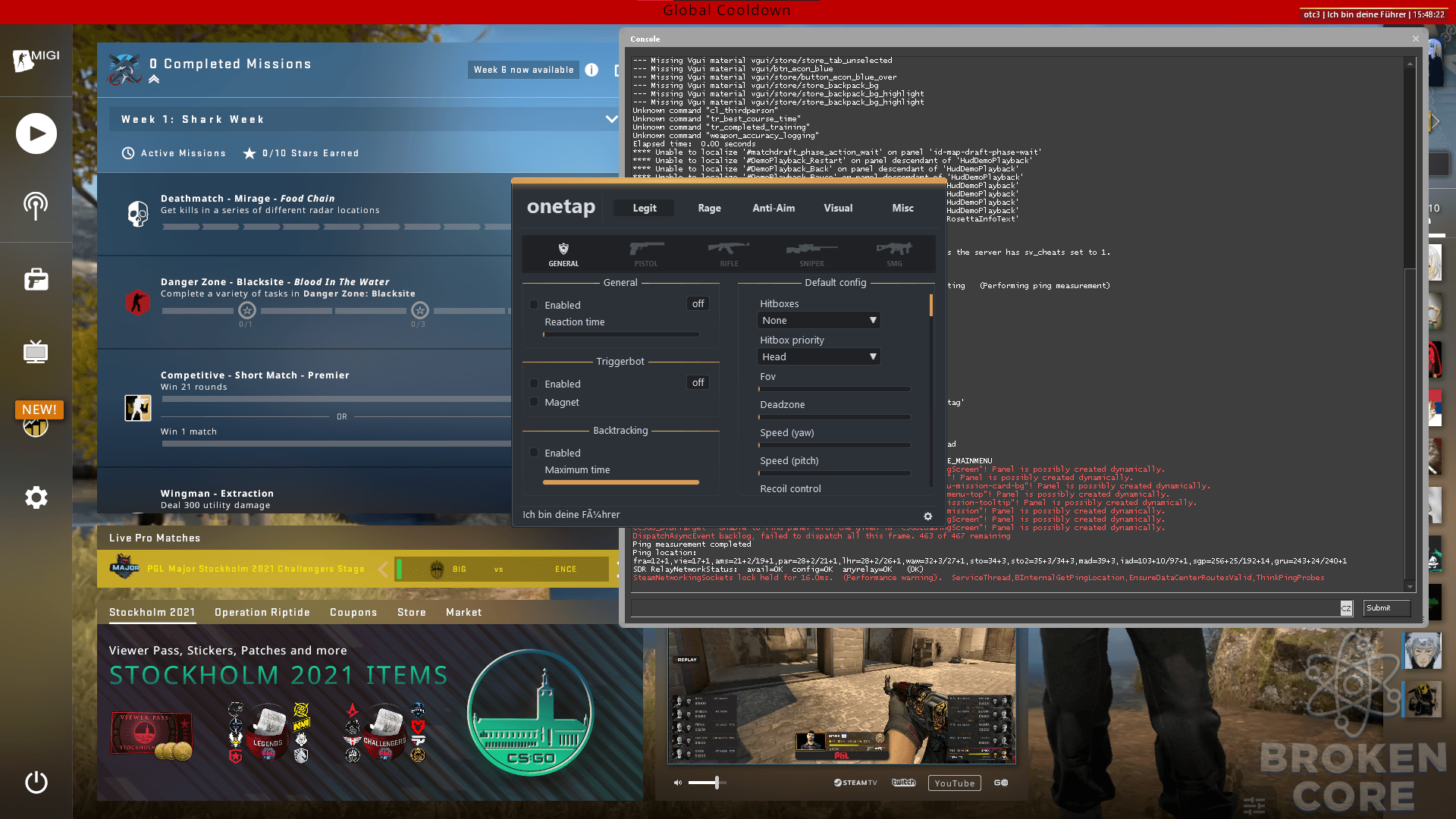The width and height of the screenshot is (1456, 819).
Task: Select the Sniper weapon category icon
Action: pos(811,253)
